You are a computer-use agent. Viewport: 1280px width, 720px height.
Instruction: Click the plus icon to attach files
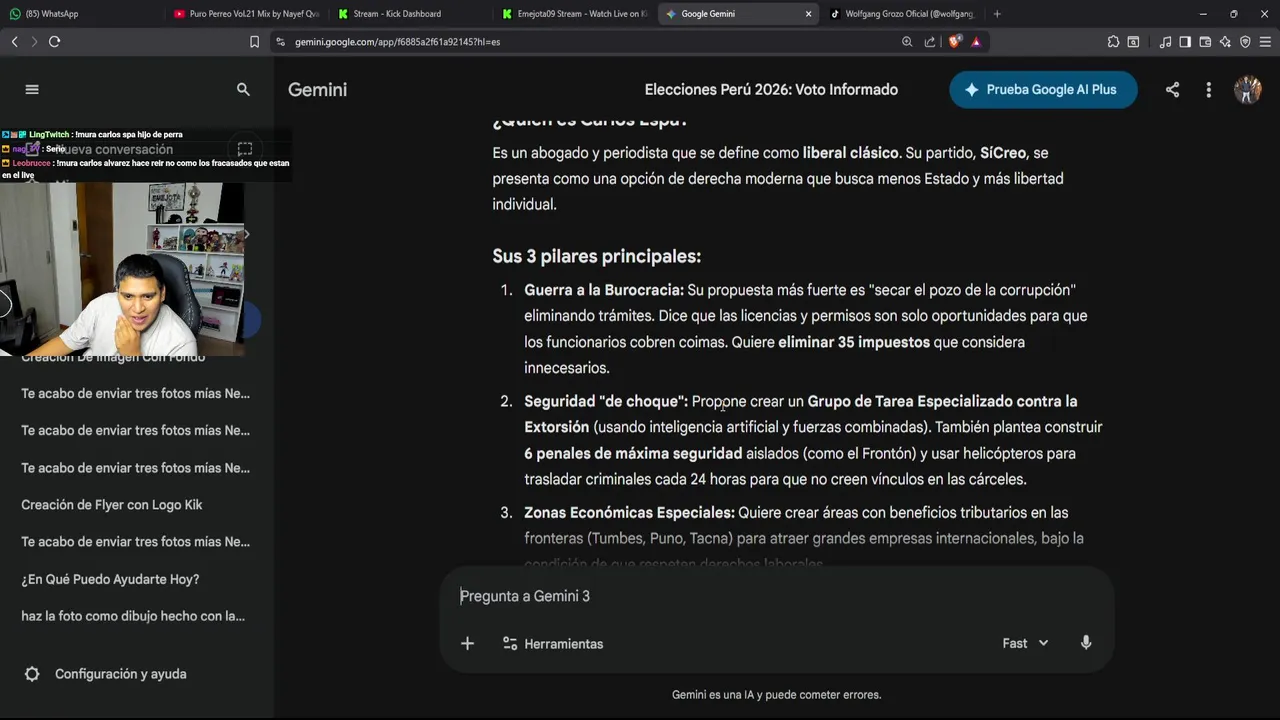(x=467, y=643)
